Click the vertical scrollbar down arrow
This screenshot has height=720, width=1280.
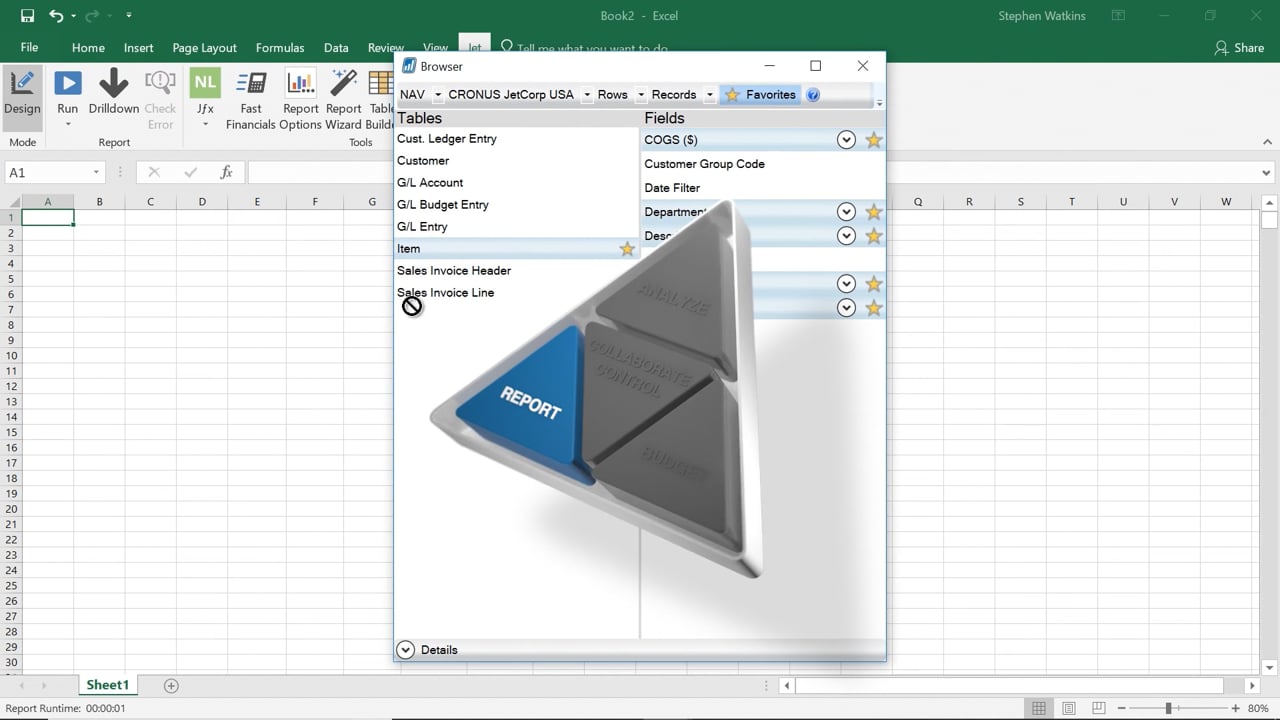point(1270,668)
